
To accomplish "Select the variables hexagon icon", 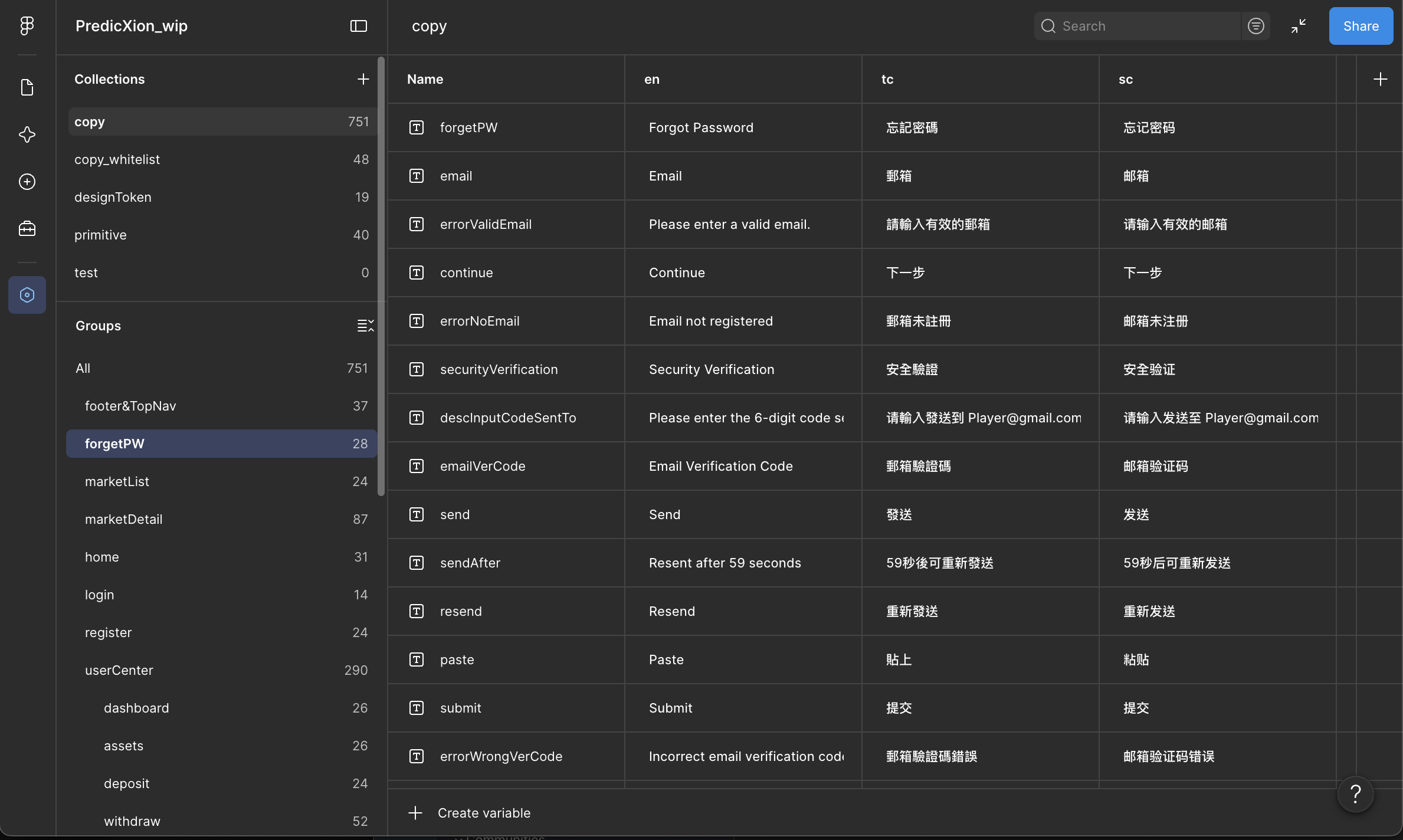I will pyautogui.click(x=27, y=295).
